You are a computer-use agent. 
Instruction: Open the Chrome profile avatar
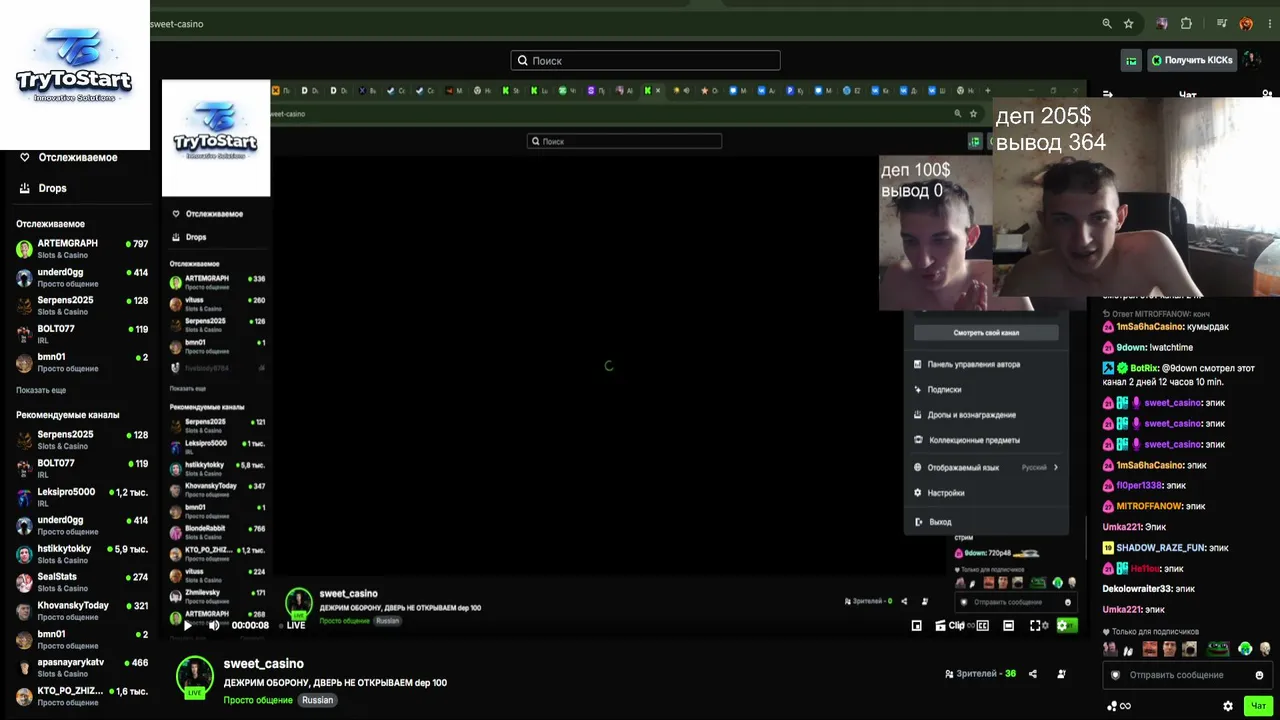(1246, 24)
